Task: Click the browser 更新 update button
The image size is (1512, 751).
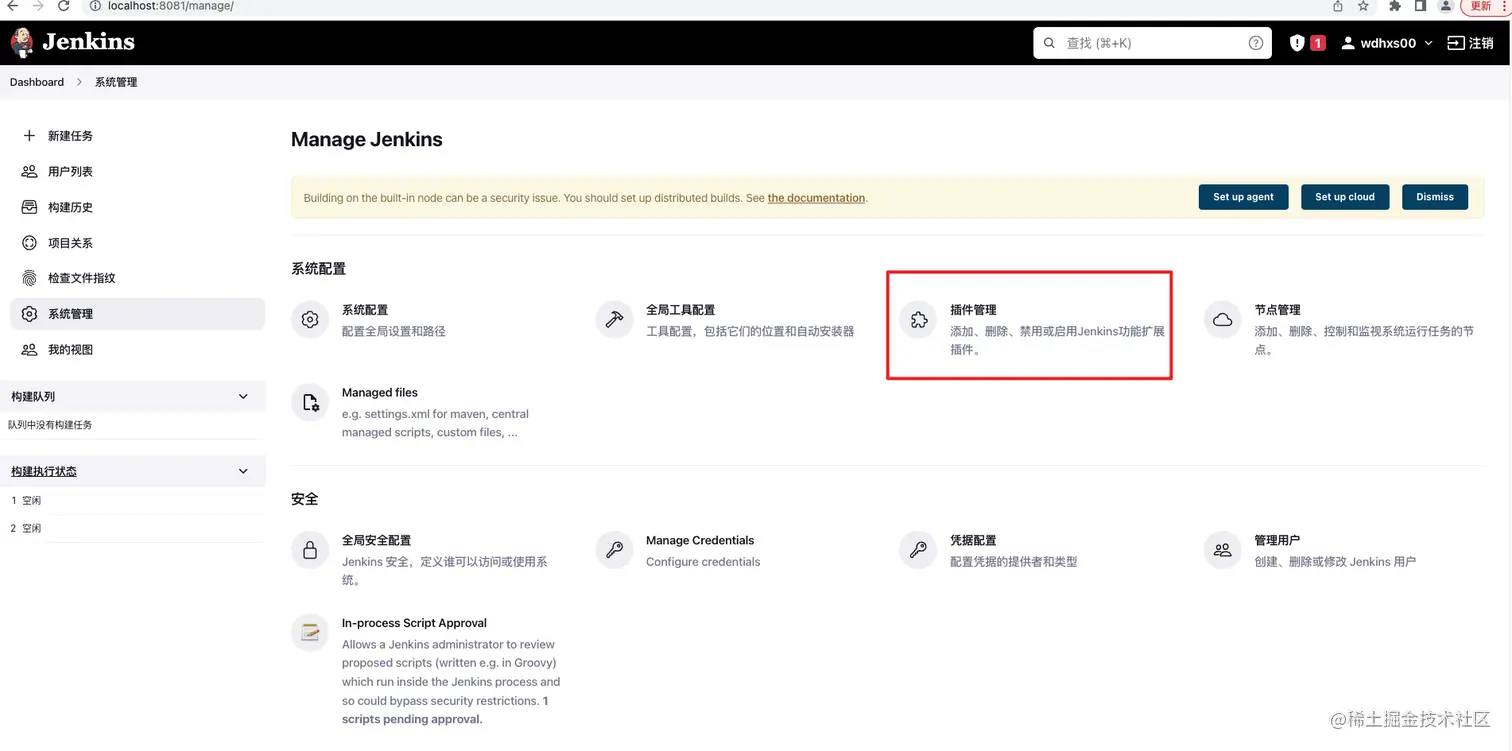Action: click(1481, 6)
